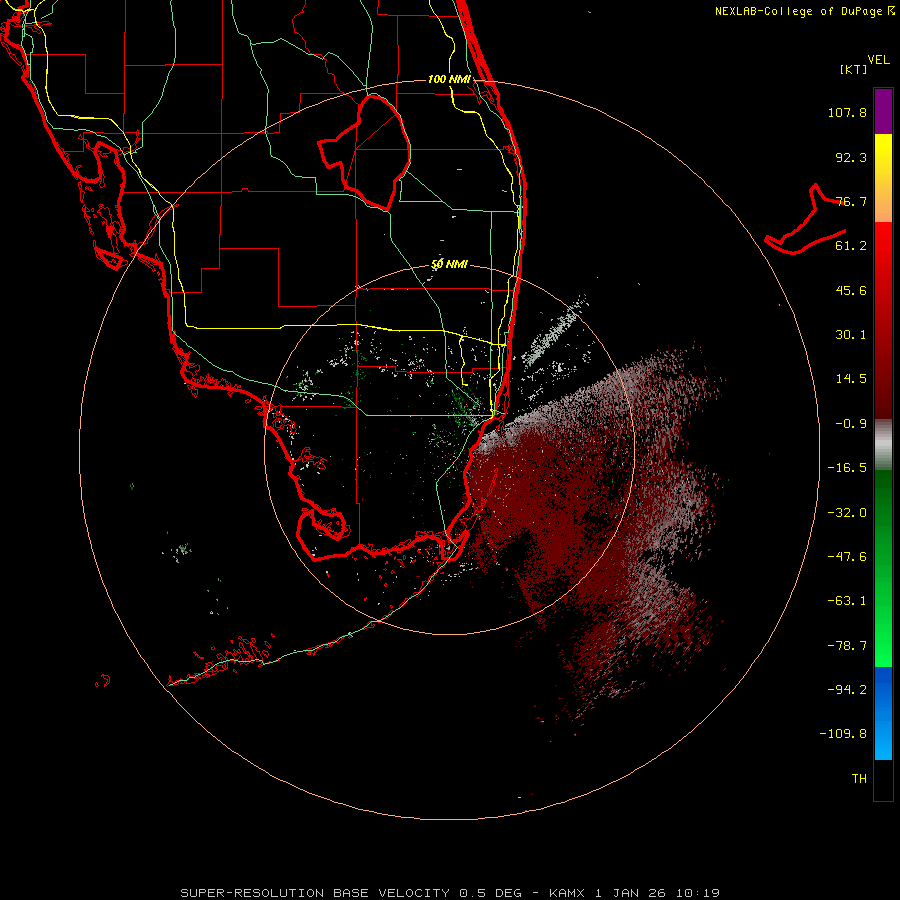Click the 61.2 legend value
Screen dimensions: 900x900
pyautogui.click(x=851, y=246)
